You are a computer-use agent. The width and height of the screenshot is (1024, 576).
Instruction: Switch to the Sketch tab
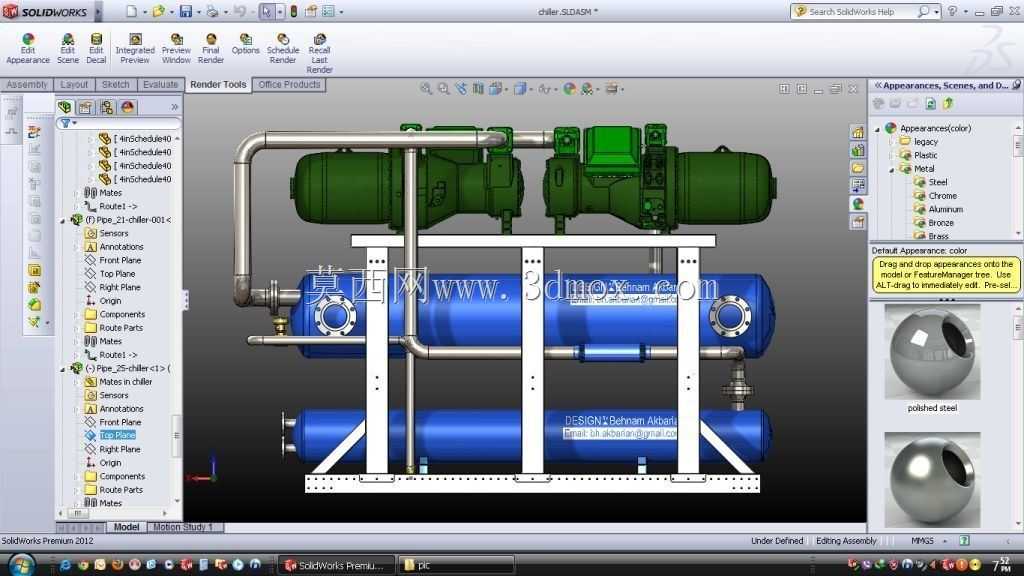coord(116,85)
